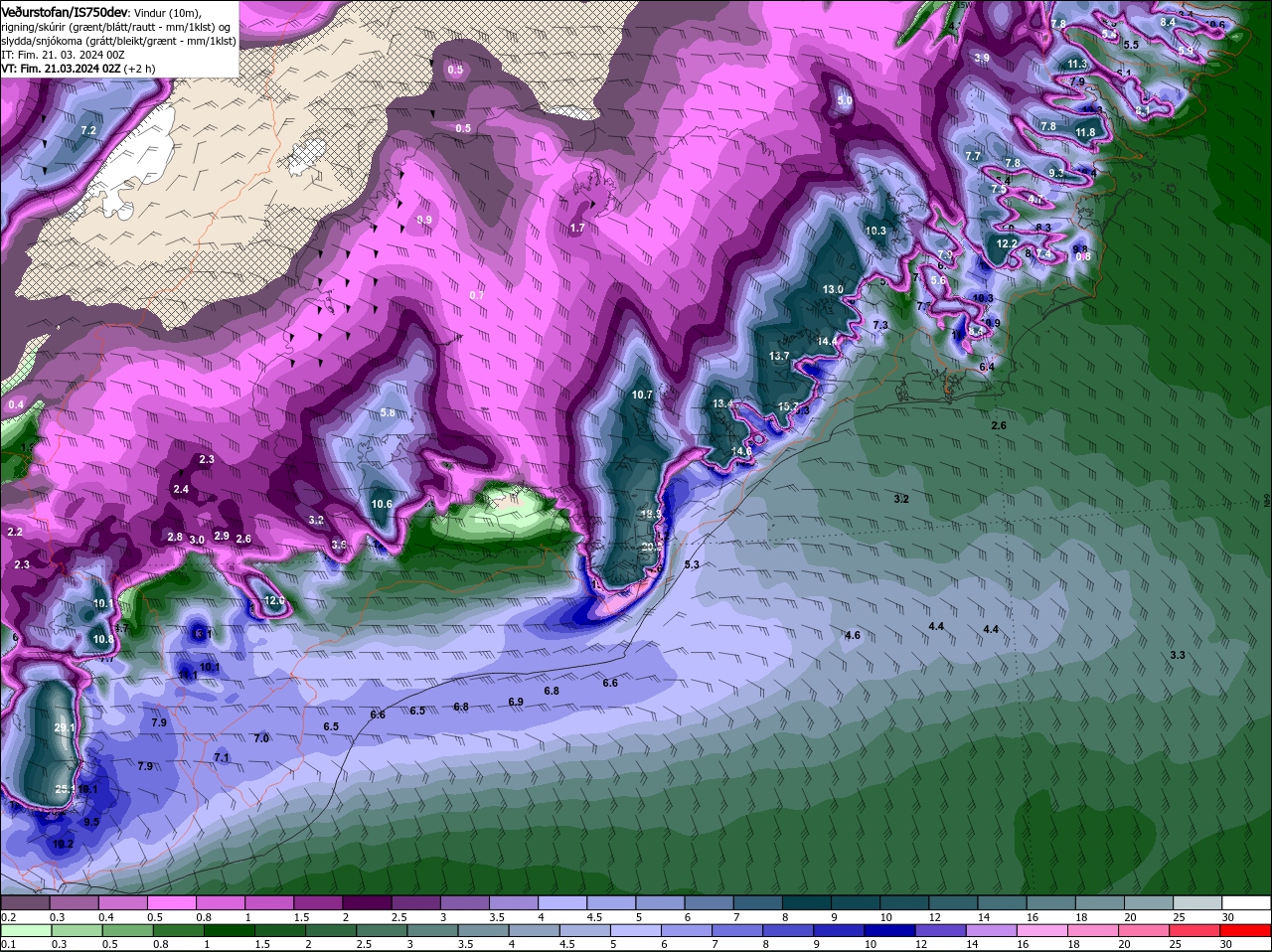Click the 12.2 value label
The height and width of the screenshot is (952, 1272).
click(x=1007, y=243)
